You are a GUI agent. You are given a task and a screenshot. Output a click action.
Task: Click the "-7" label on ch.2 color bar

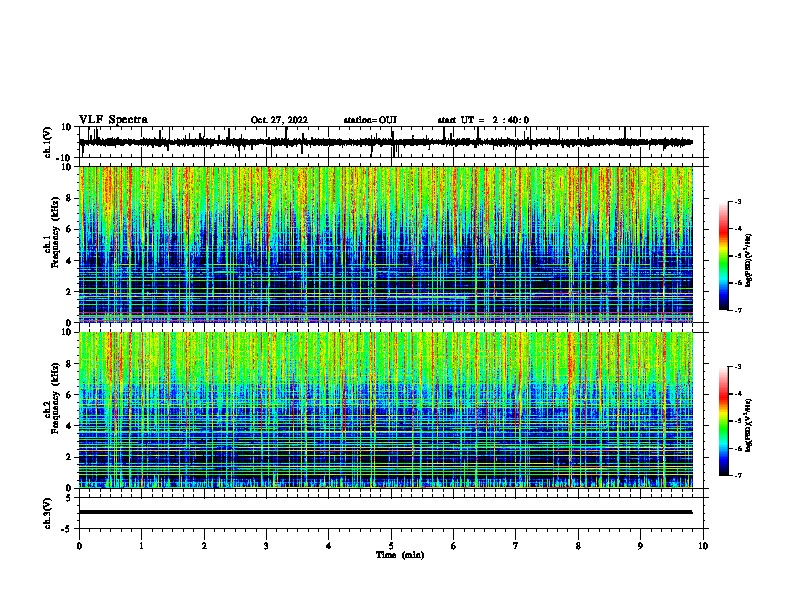click(737, 476)
